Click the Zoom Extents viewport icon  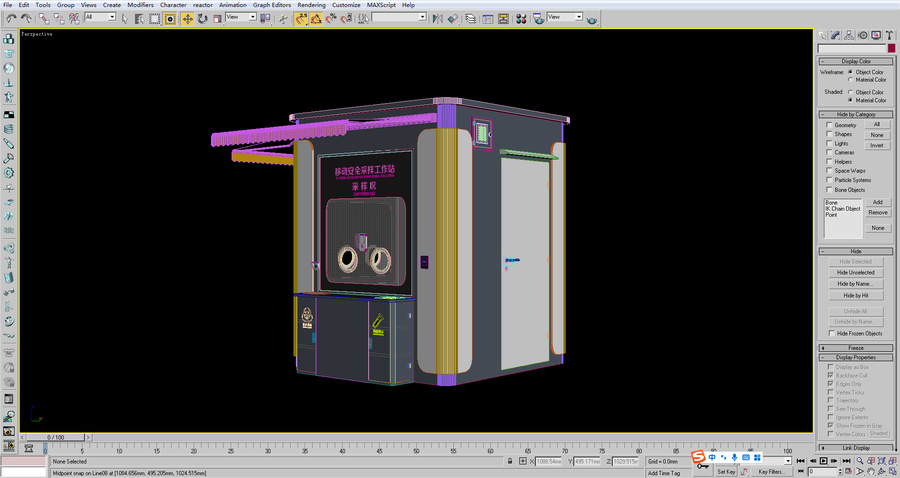click(x=882, y=461)
